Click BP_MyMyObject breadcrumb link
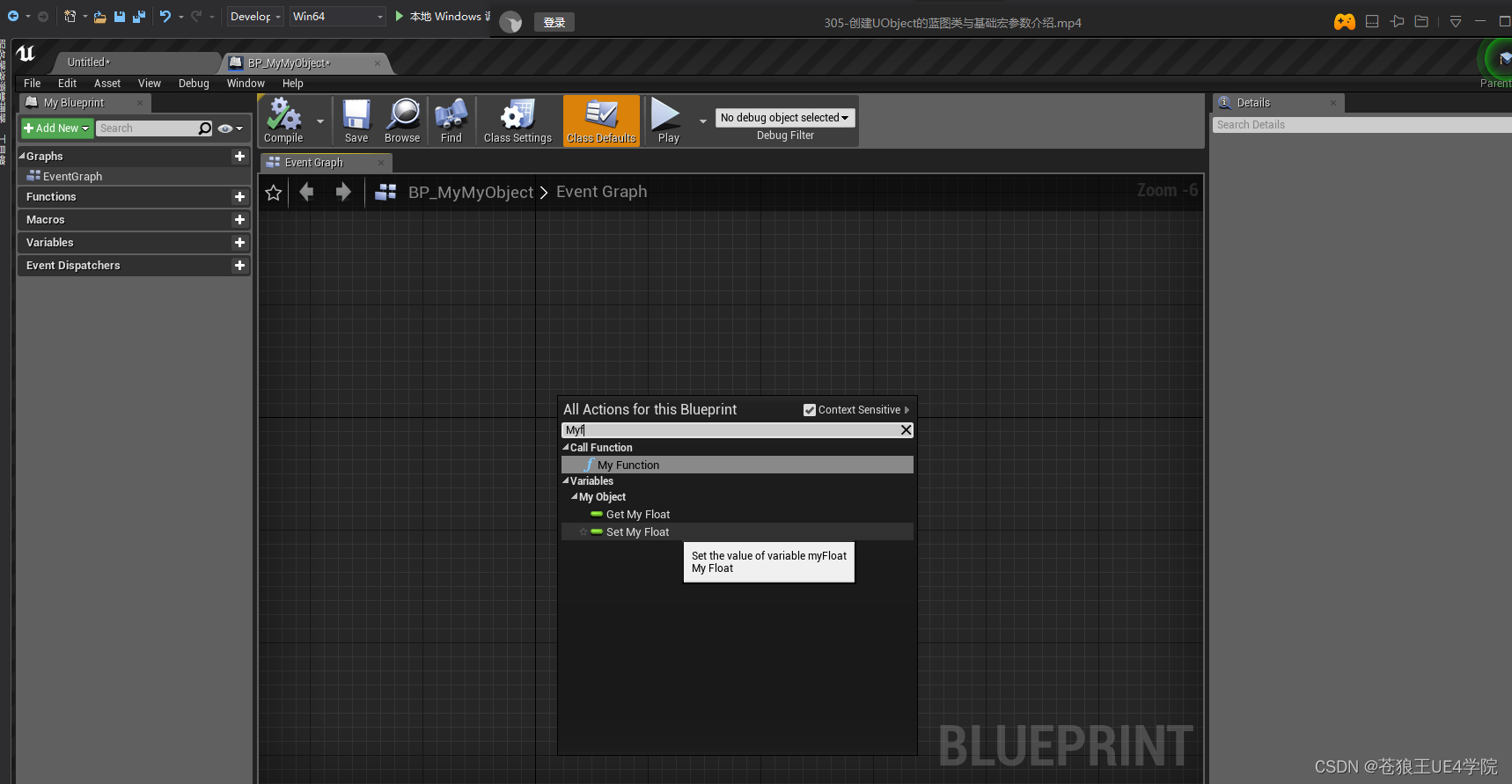The image size is (1512, 784). click(x=471, y=192)
